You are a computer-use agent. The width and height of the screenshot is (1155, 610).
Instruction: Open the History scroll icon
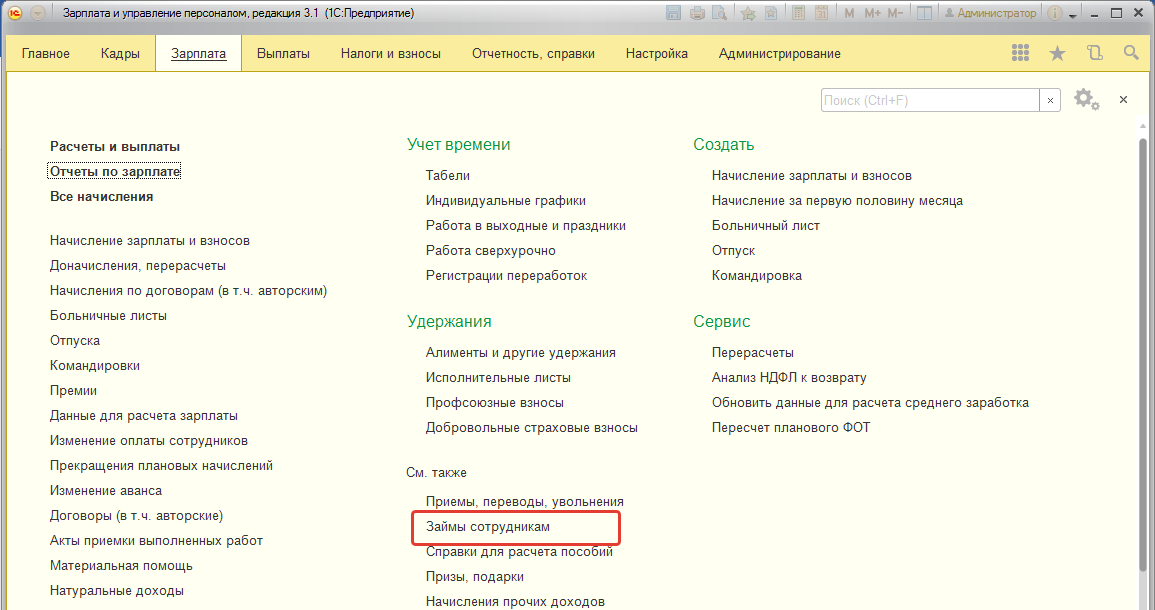pos(1095,53)
